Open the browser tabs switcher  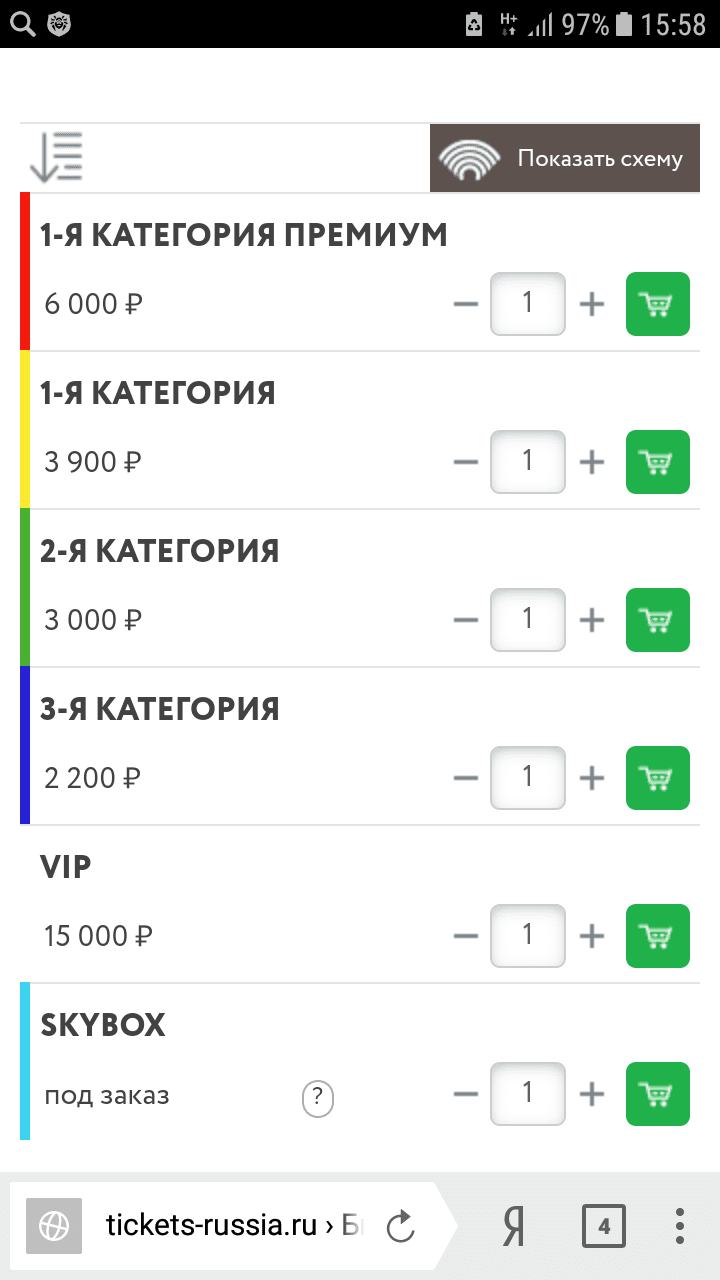[x=603, y=1226]
